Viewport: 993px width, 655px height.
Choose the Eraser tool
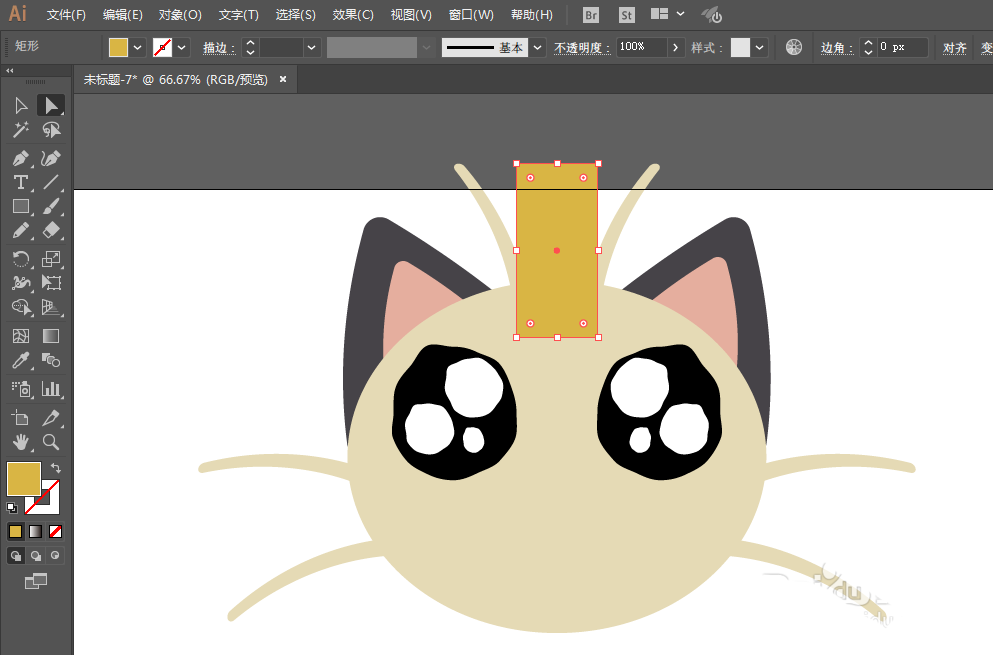click(51, 231)
